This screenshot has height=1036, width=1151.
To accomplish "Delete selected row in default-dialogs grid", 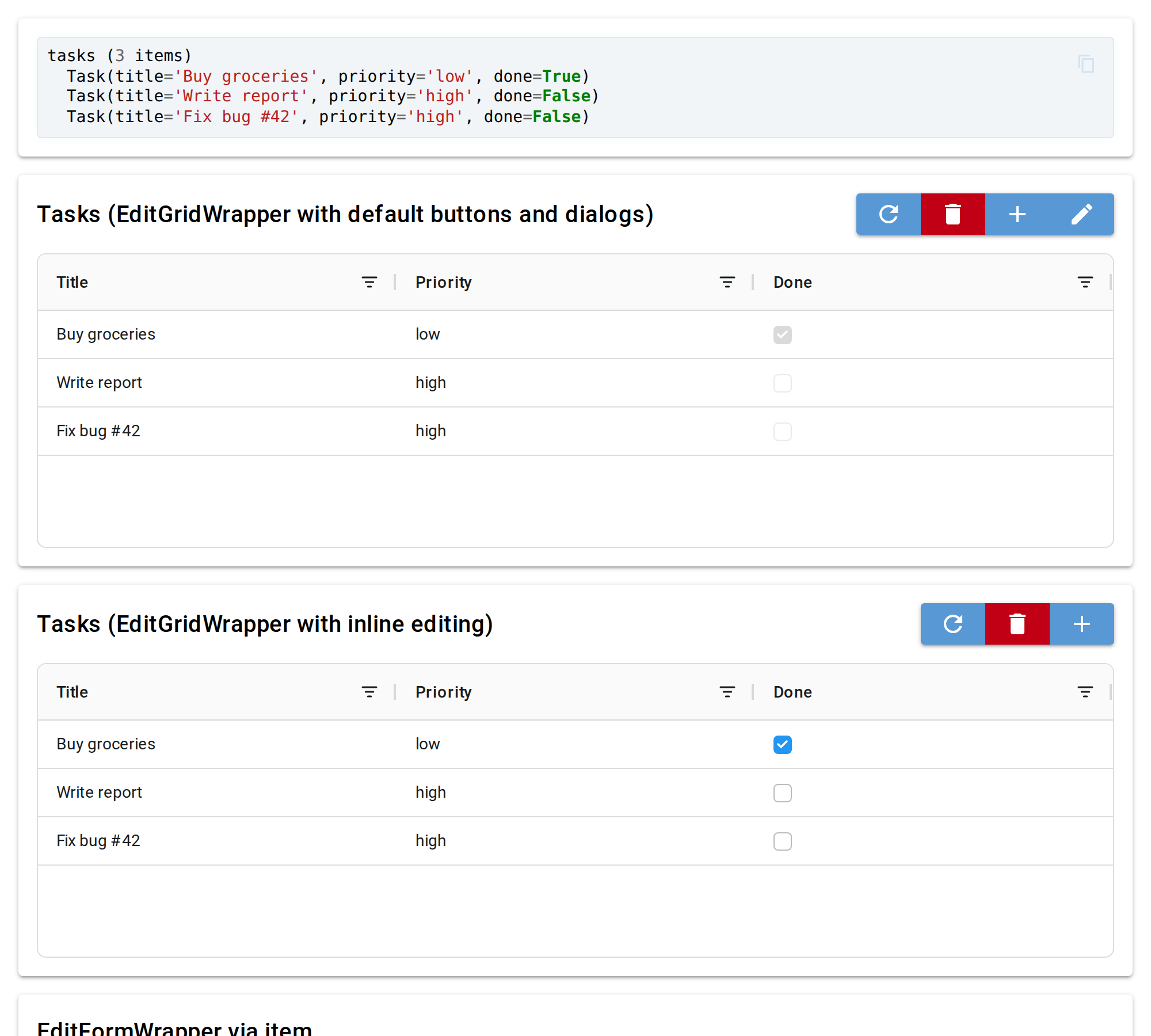I will pyautogui.click(x=953, y=214).
